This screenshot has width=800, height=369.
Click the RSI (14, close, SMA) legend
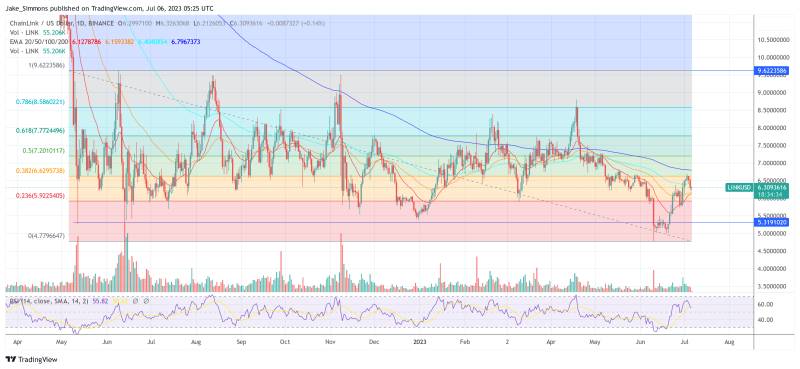48,302
